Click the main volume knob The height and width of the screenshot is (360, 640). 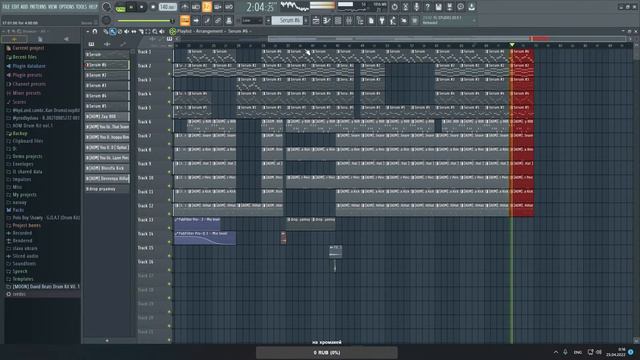107,7
